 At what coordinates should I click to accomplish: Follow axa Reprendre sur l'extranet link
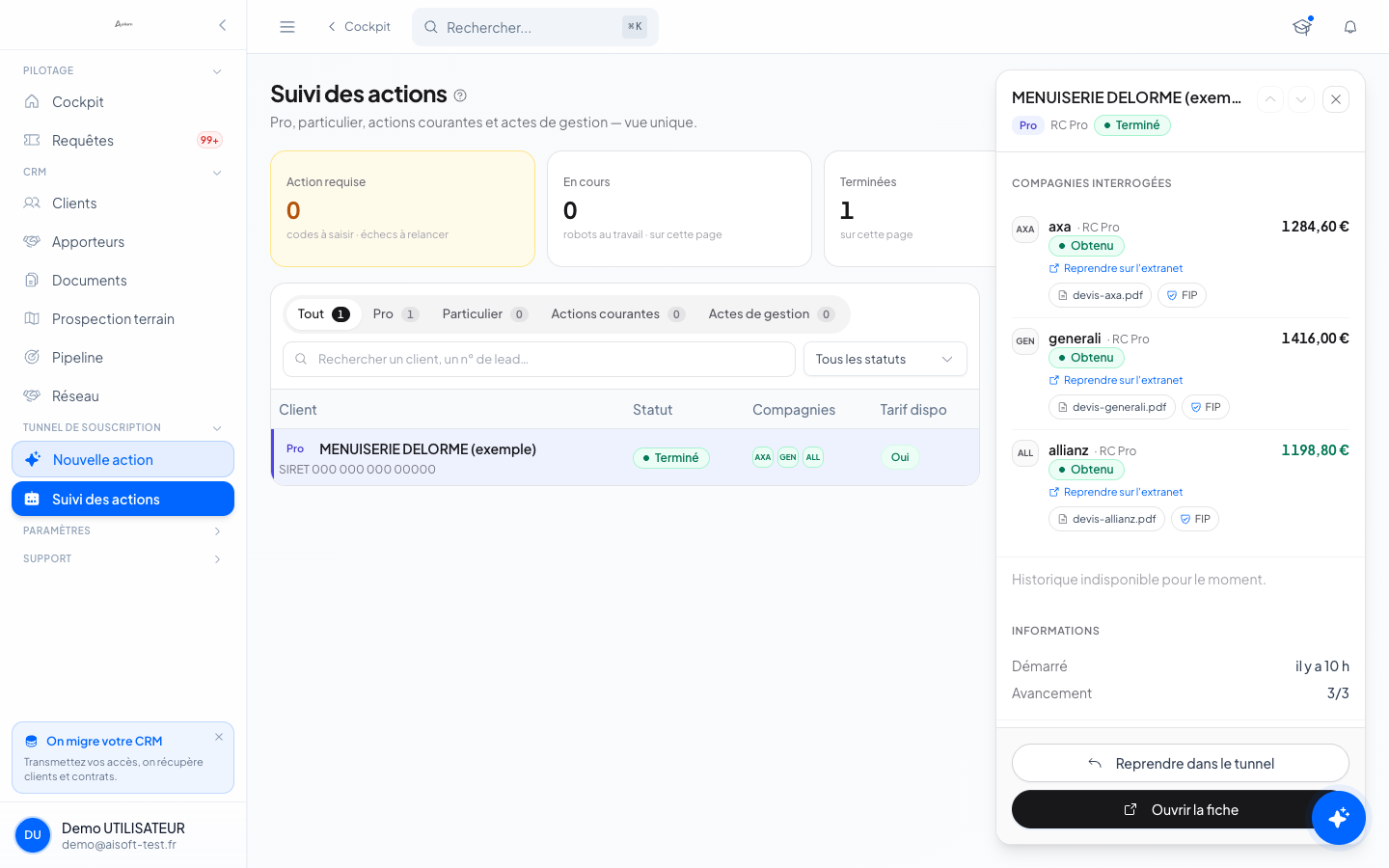(x=1116, y=268)
